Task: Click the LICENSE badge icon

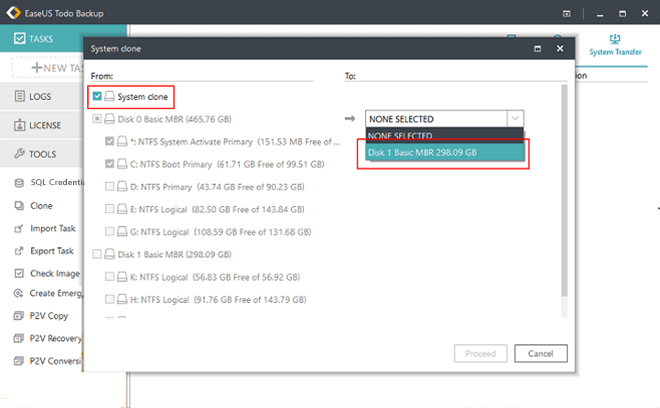Action: point(19,125)
